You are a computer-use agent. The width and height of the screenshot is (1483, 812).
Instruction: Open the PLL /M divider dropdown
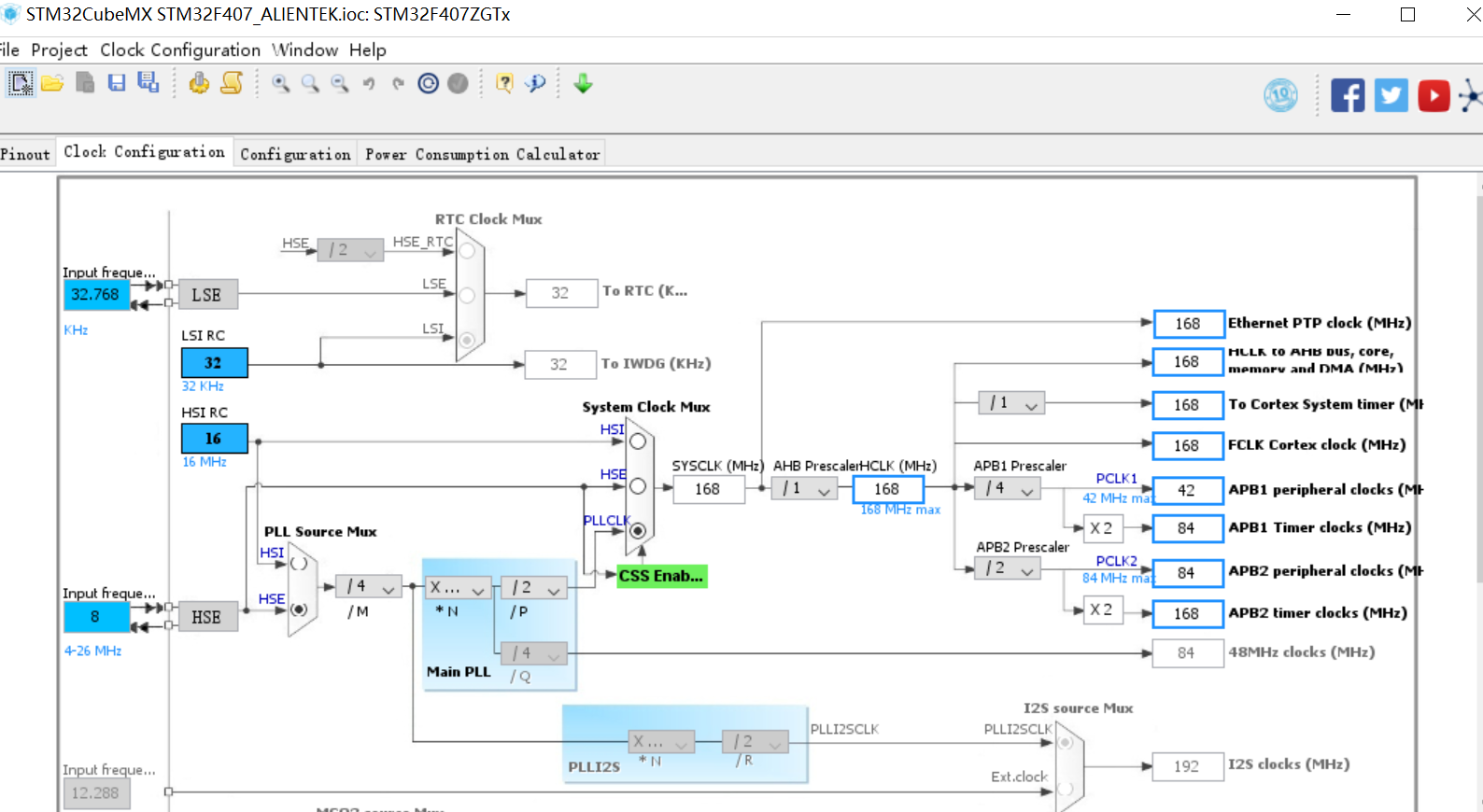click(369, 587)
